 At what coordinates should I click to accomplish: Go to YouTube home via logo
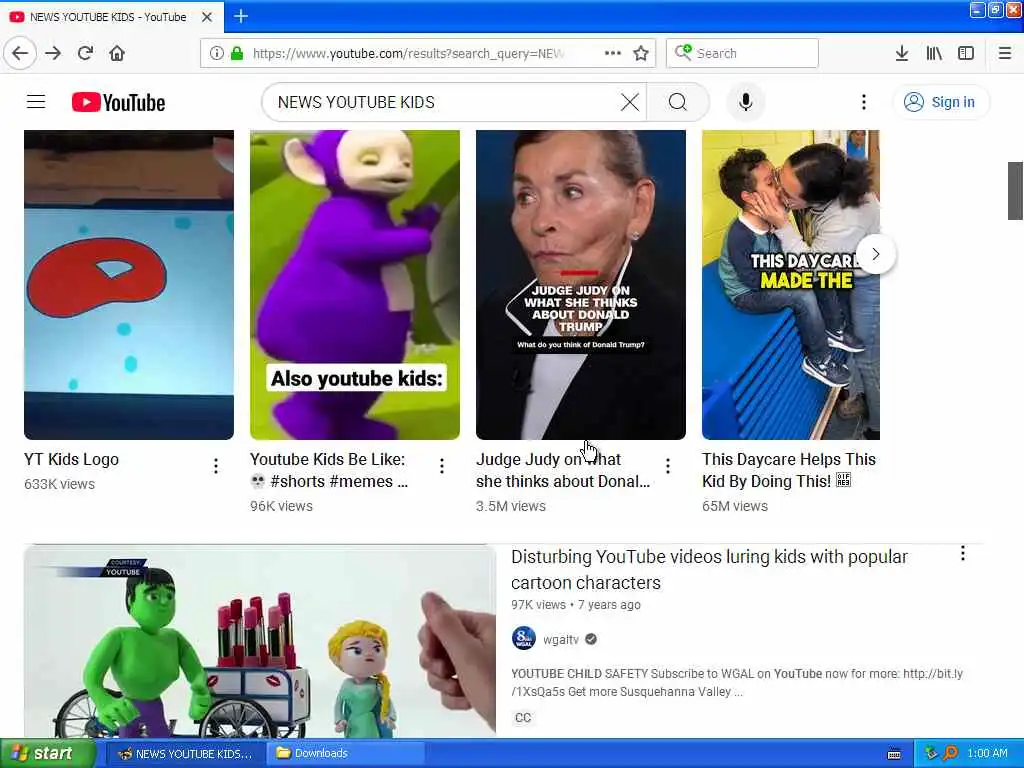pyautogui.click(x=118, y=103)
